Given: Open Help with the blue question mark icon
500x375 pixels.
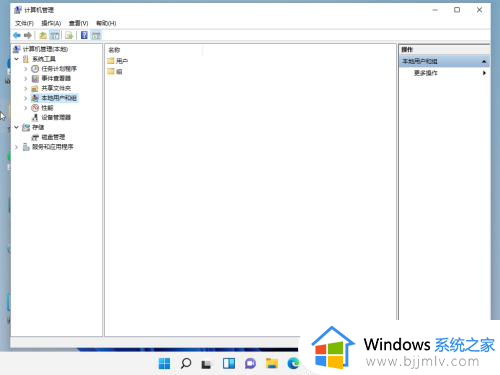Looking at the screenshot, I should point(84,35).
